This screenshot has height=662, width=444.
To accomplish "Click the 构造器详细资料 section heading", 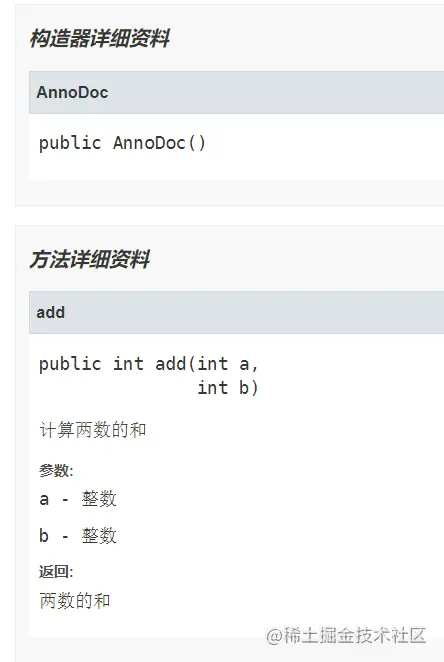I will coord(100,38).
